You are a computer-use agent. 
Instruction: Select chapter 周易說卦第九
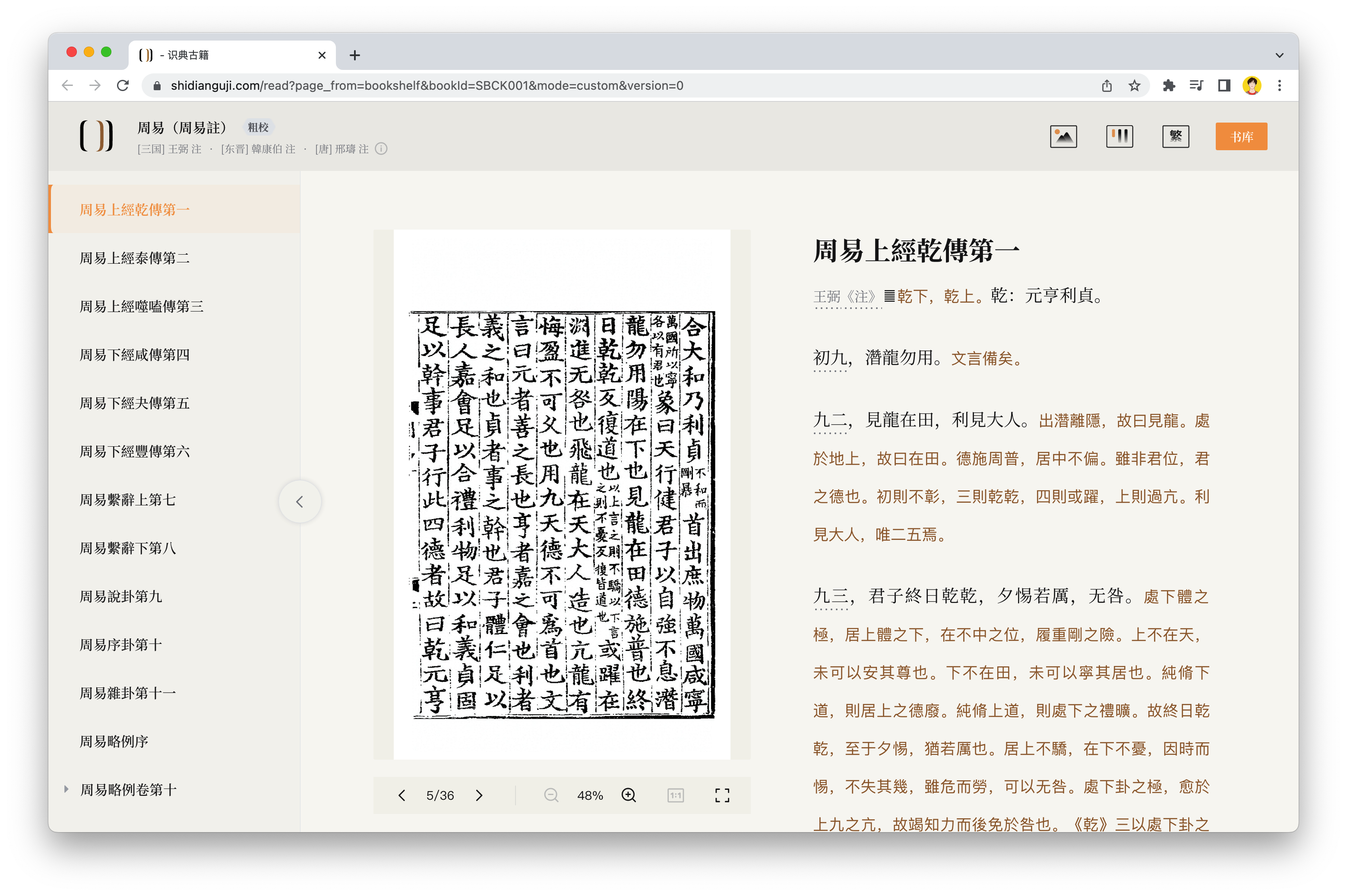click(174, 596)
